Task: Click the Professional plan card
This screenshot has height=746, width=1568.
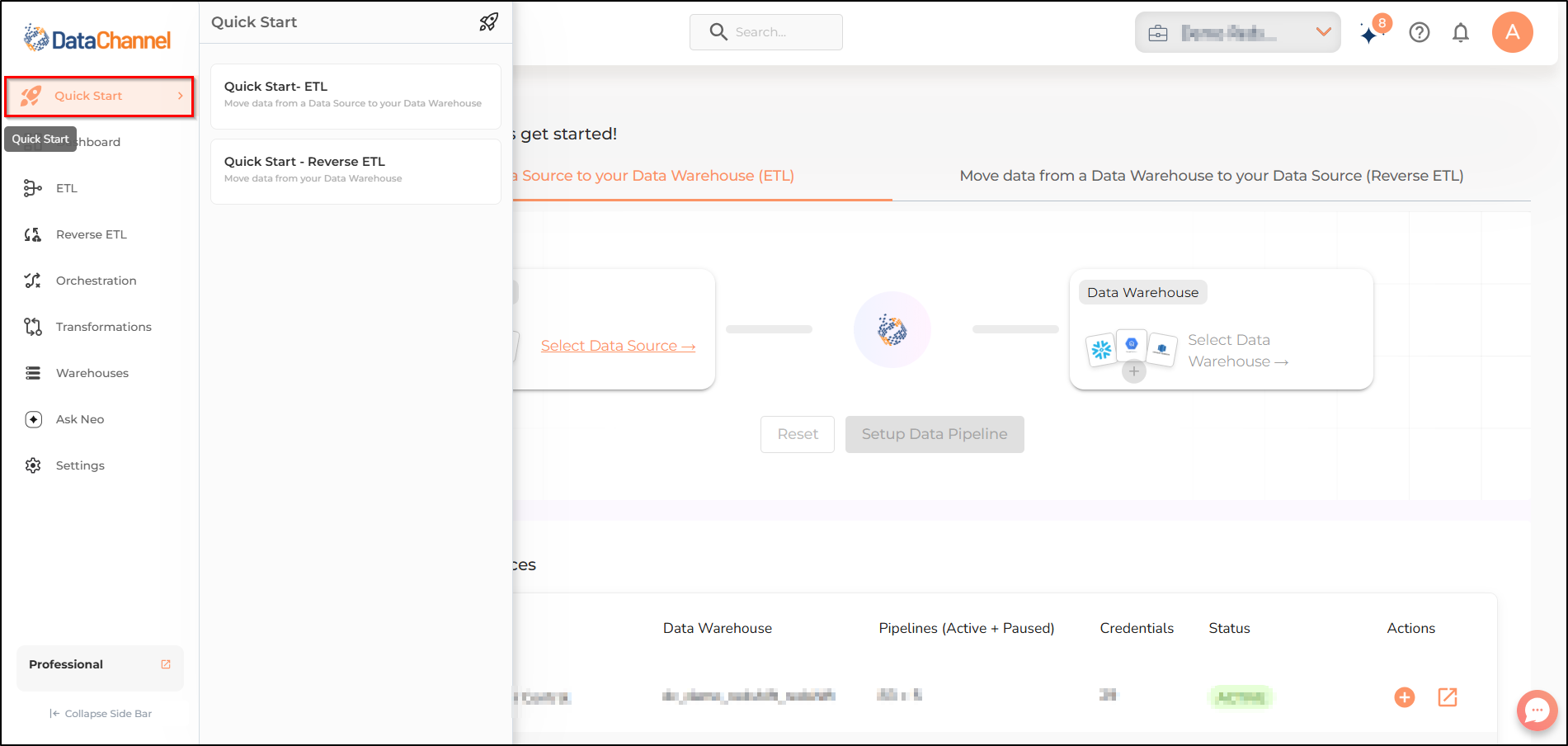Action: 100,668
